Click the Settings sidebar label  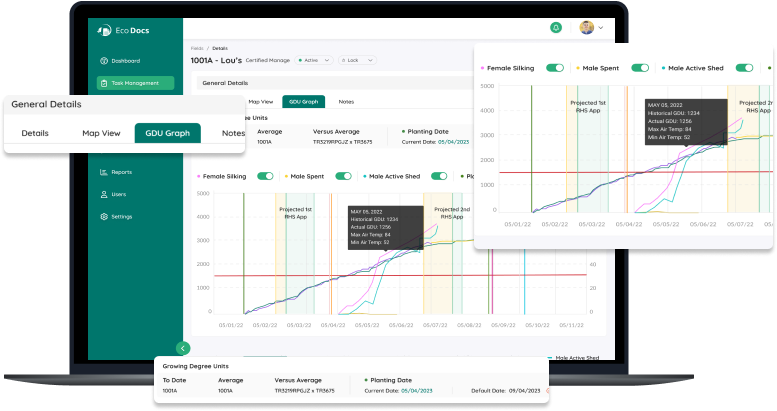[121, 217]
